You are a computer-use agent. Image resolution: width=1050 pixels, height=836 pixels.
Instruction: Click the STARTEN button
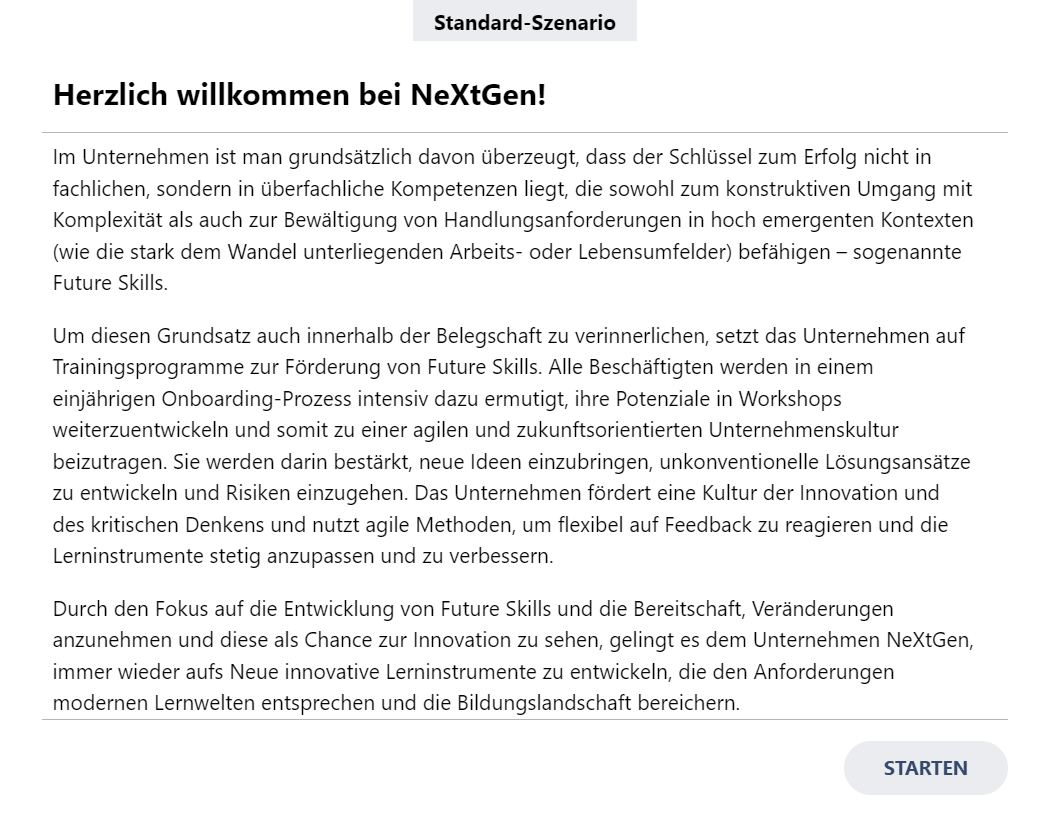tap(925, 768)
